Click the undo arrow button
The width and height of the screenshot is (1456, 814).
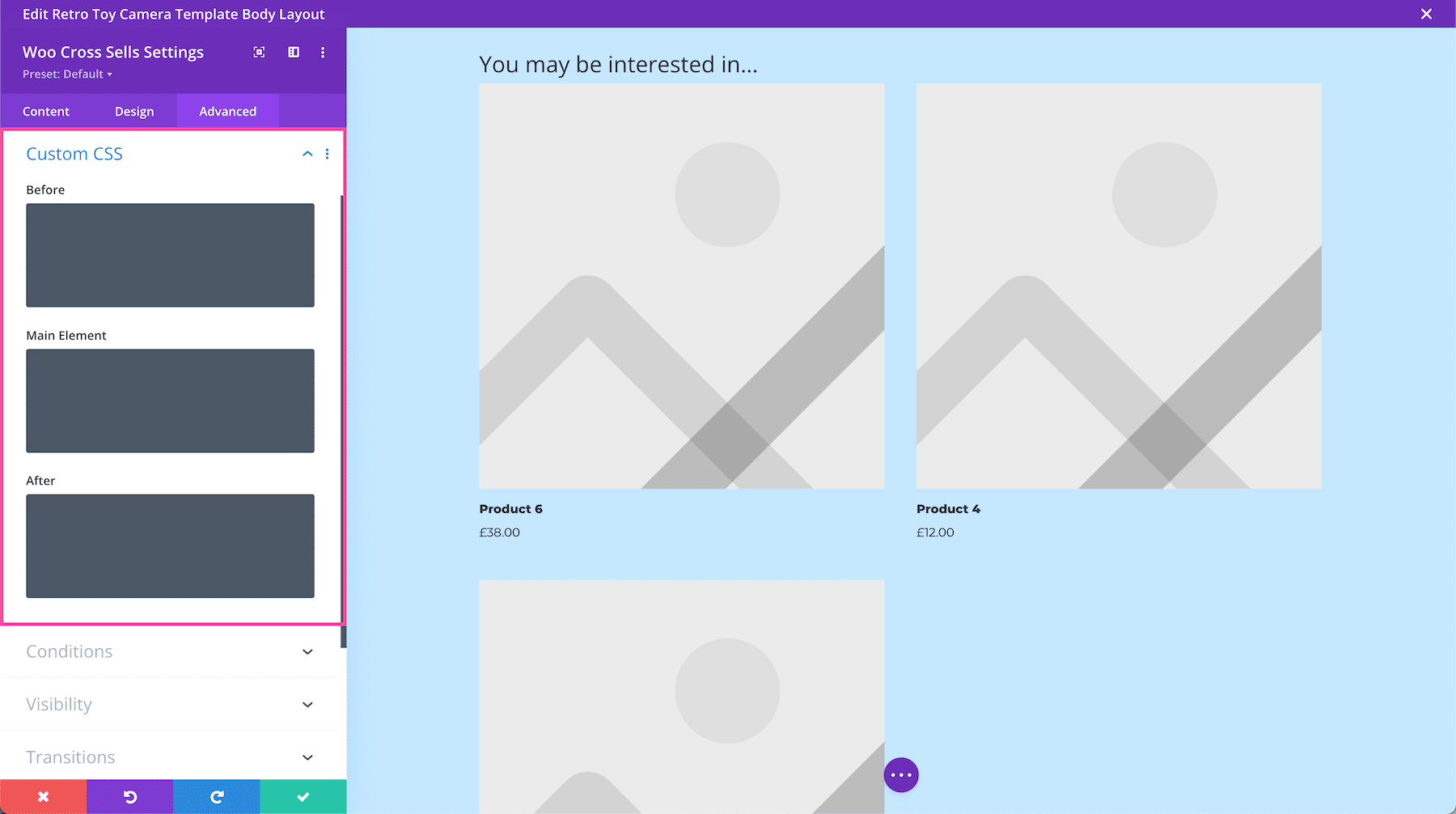point(129,796)
